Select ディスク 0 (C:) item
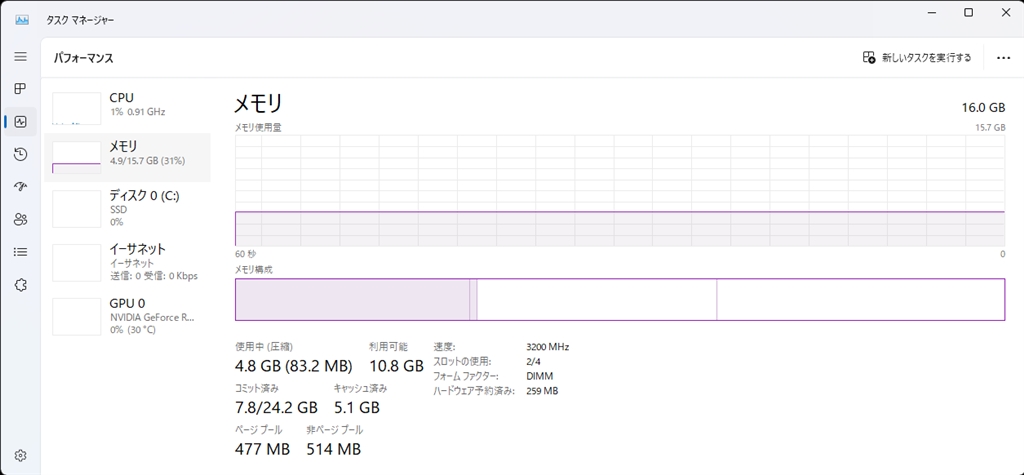The width and height of the screenshot is (1024, 475). pos(130,208)
